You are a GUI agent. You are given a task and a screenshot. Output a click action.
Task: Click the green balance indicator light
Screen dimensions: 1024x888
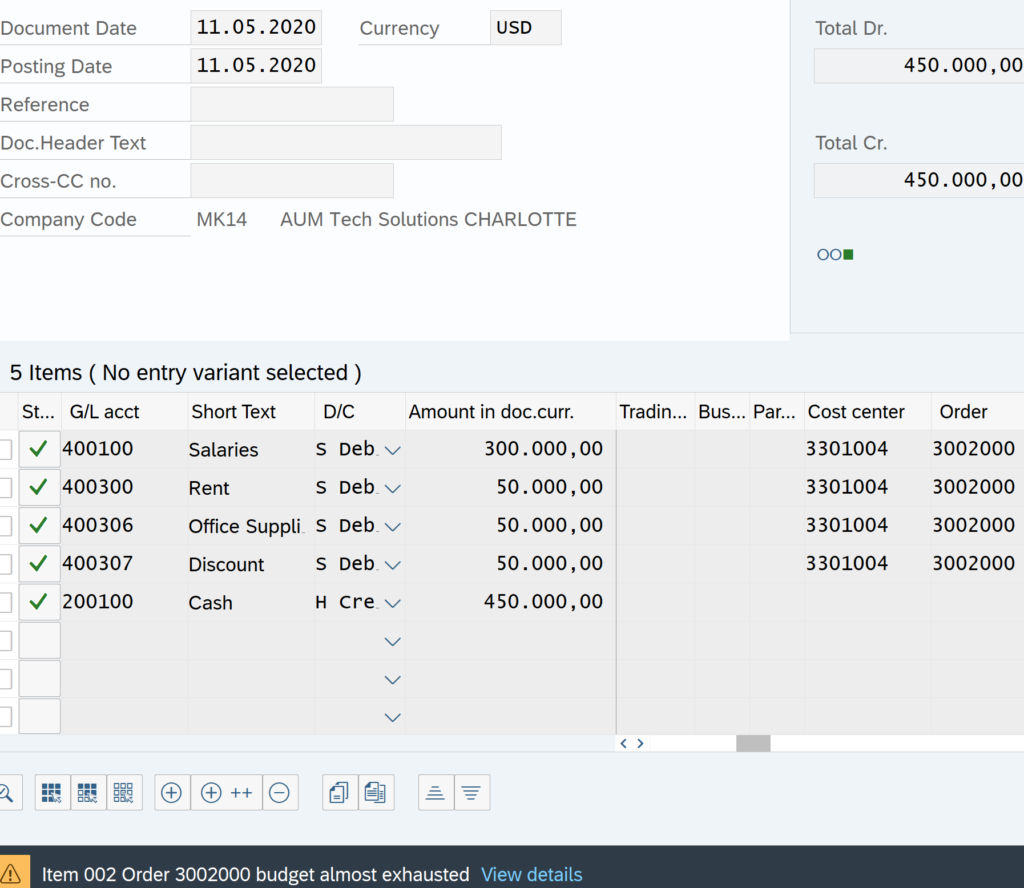pyautogui.click(x=848, y=255)
